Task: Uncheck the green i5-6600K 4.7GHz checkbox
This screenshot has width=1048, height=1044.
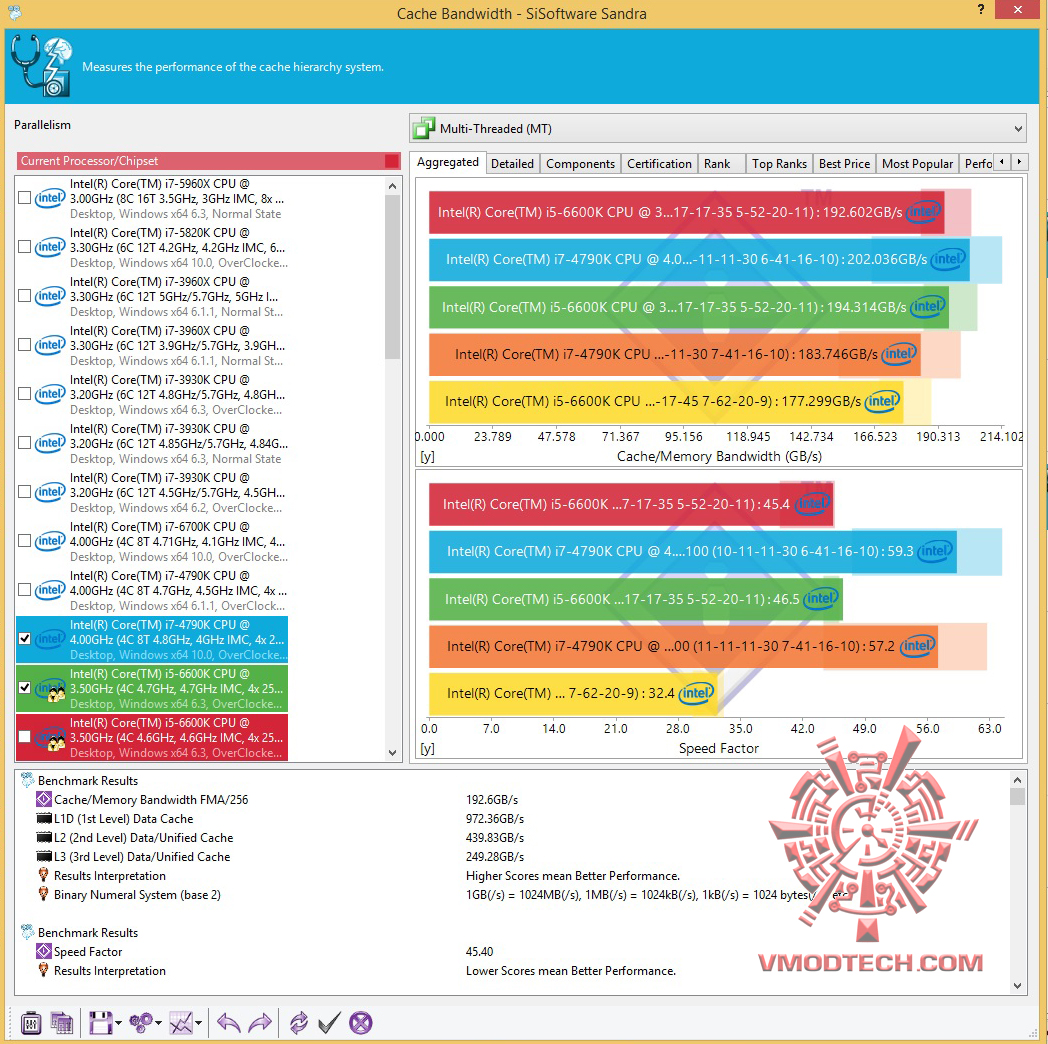Action: (x=25, y=687)
